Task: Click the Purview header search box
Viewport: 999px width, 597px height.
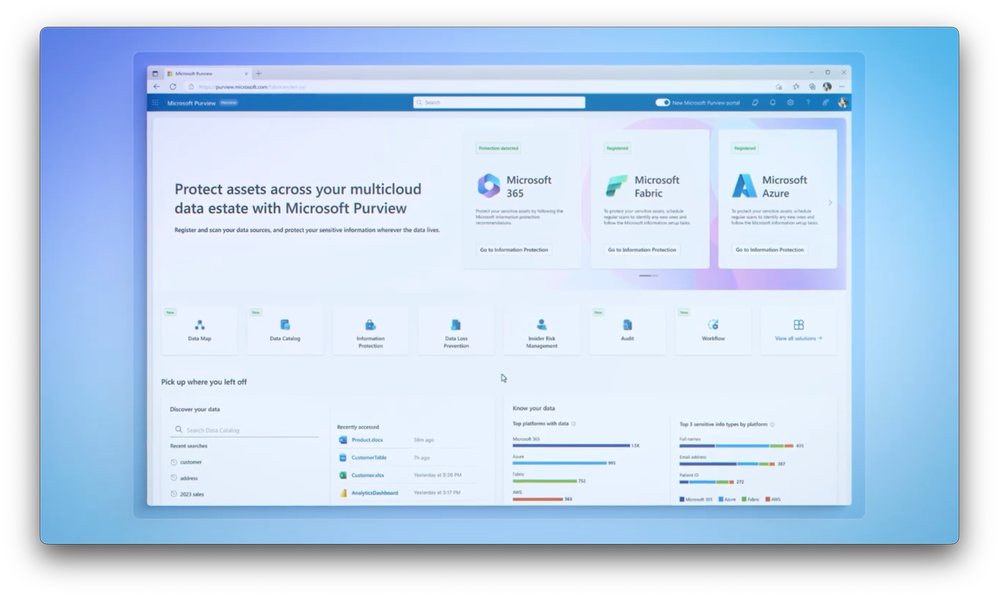Action: point(499,103)
